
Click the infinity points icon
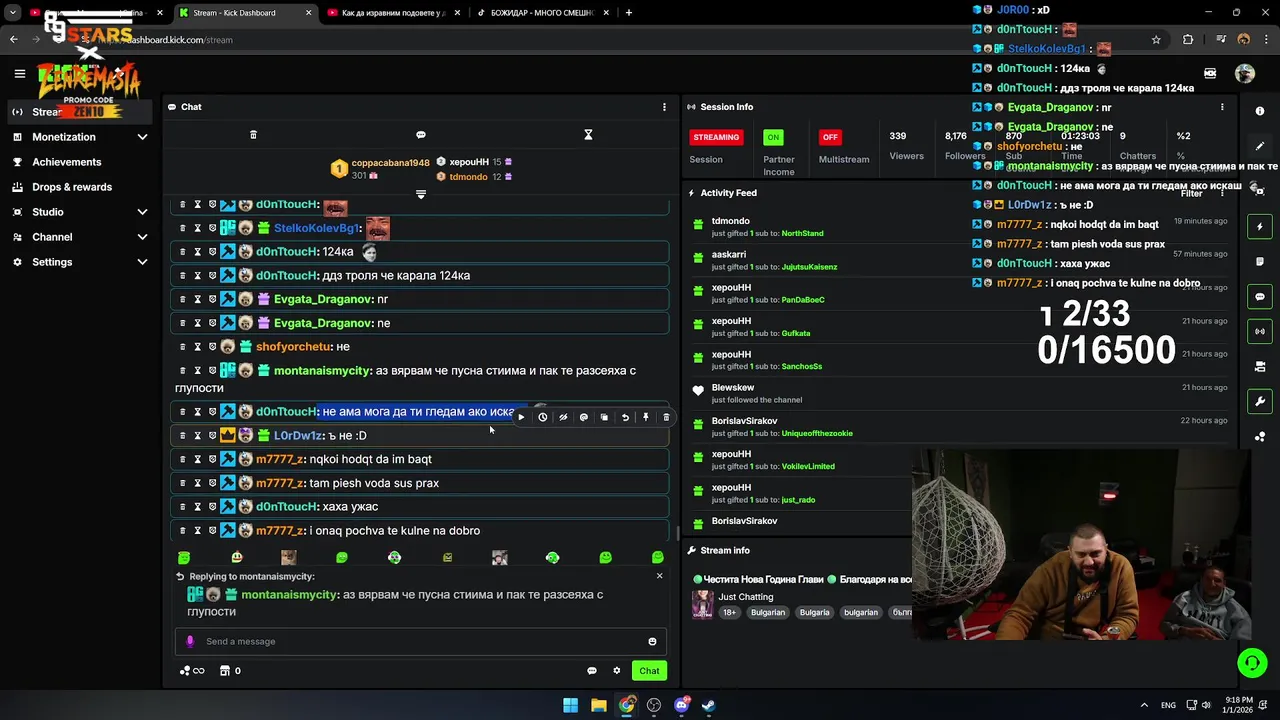coord(192,671)
